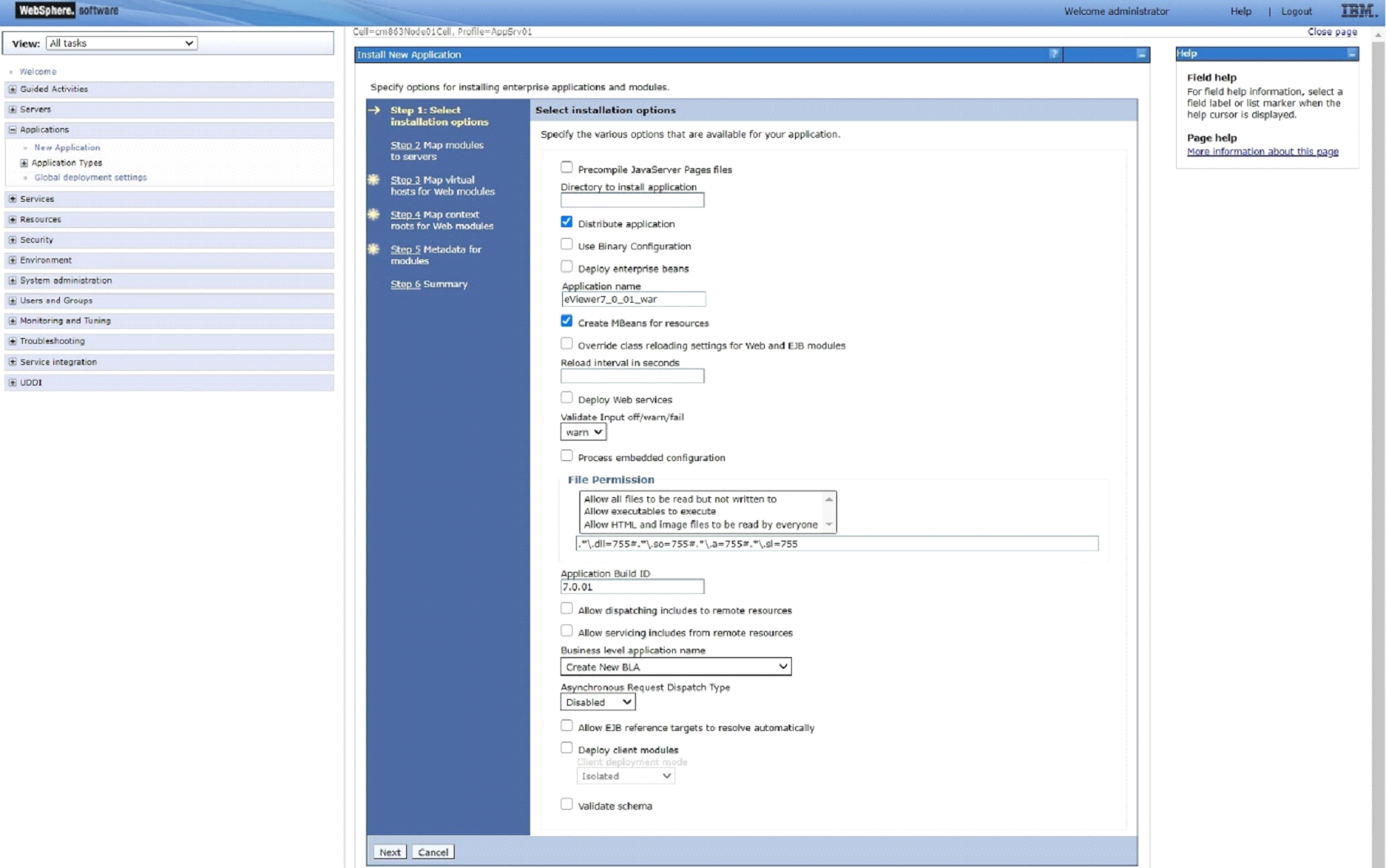1386x868 pixels.
Task: Expand the UDDI navigation node
Action: tap(12, 382)
